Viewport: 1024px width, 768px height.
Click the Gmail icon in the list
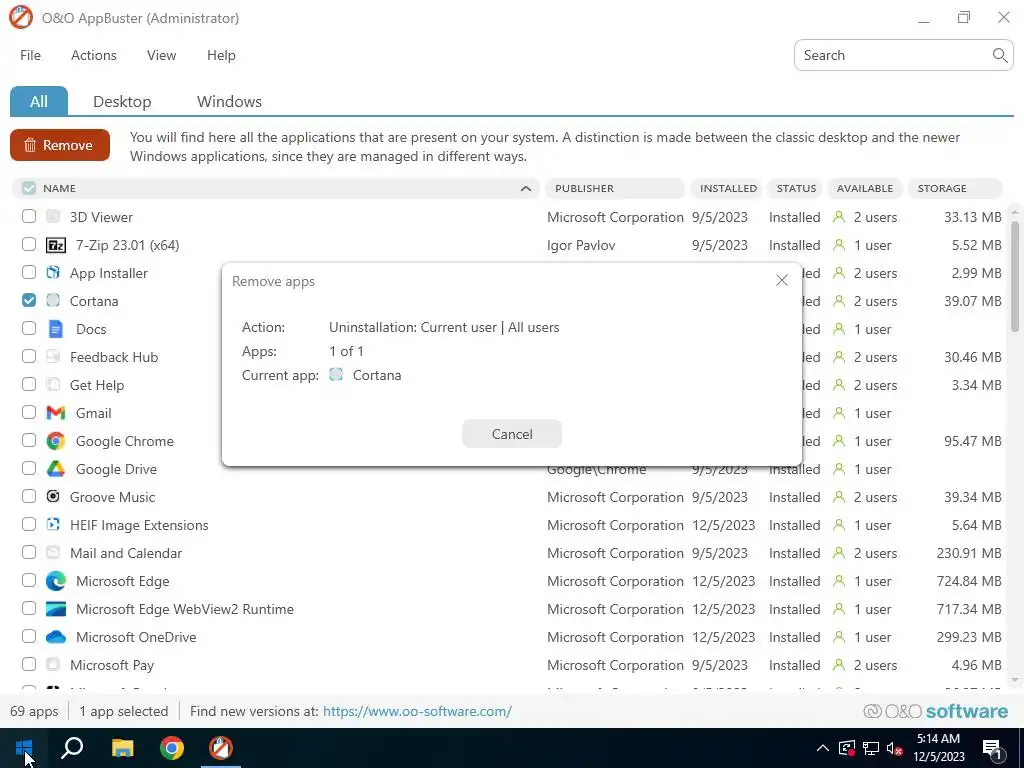tap(56, 413)
